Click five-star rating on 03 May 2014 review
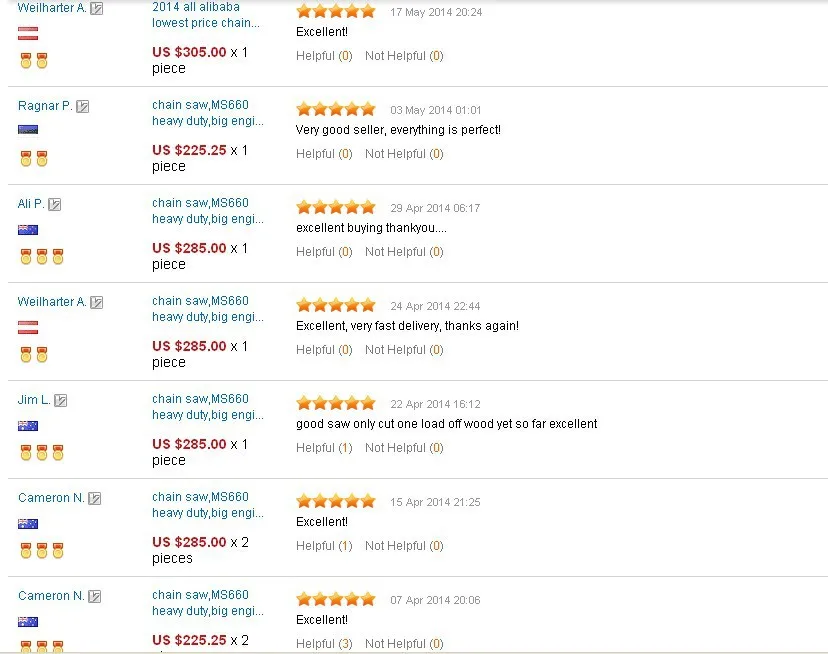Screen dimensions: 828x654 tap(336, 109)
